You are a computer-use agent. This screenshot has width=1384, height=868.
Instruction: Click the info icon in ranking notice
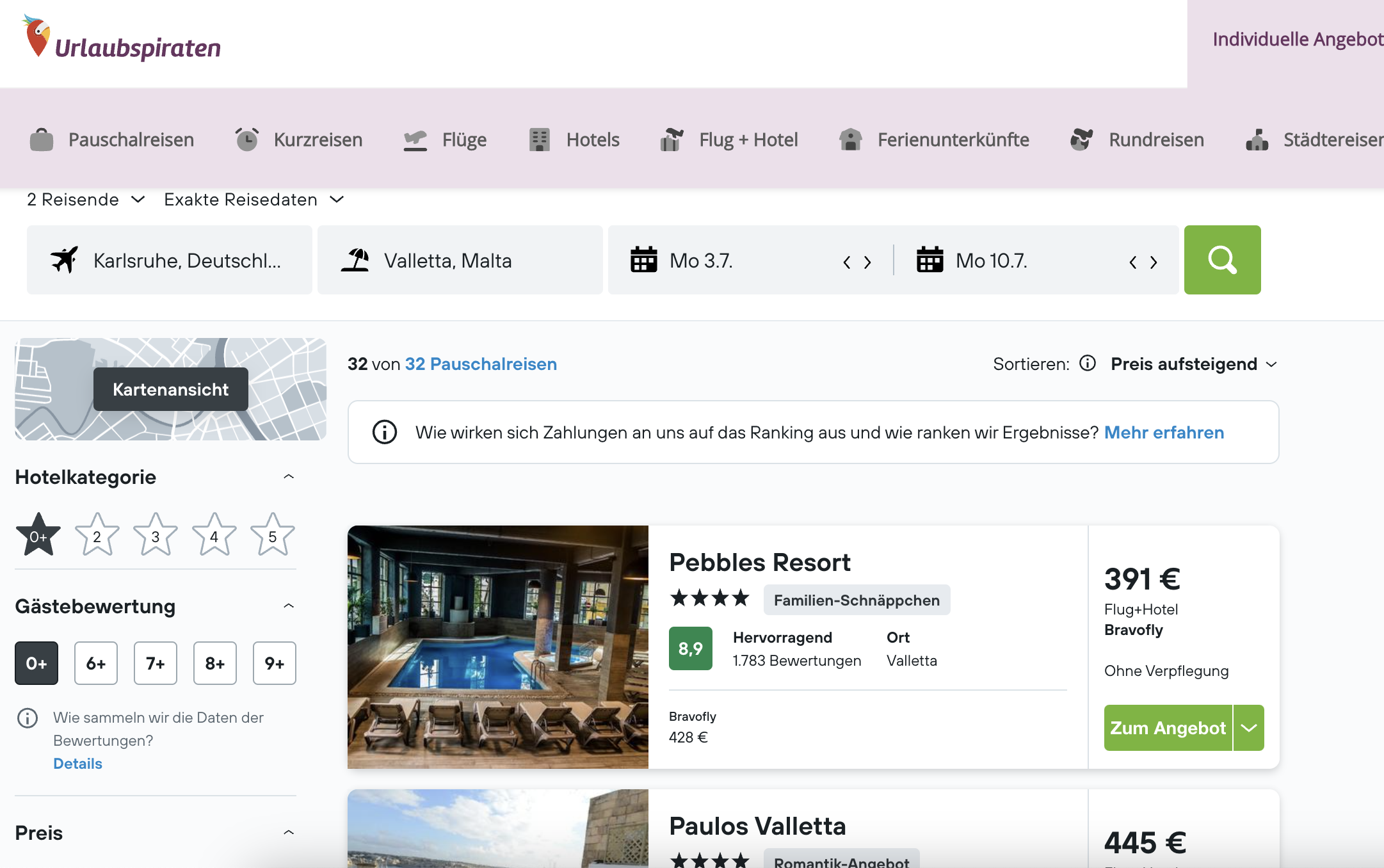pyautogui.click(x=385, y=432)
